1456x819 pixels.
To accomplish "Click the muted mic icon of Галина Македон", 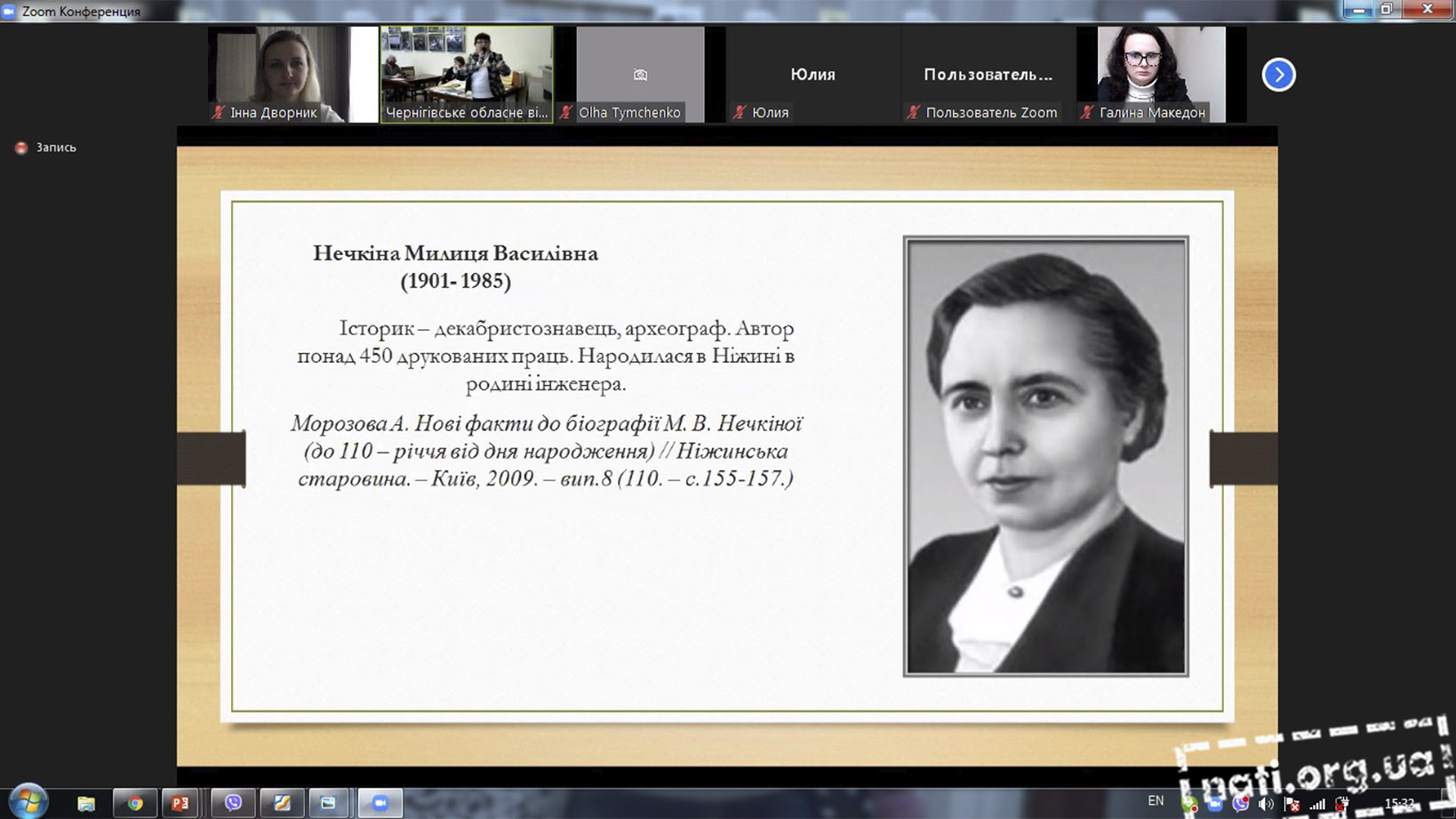I will pos(1087,112).
